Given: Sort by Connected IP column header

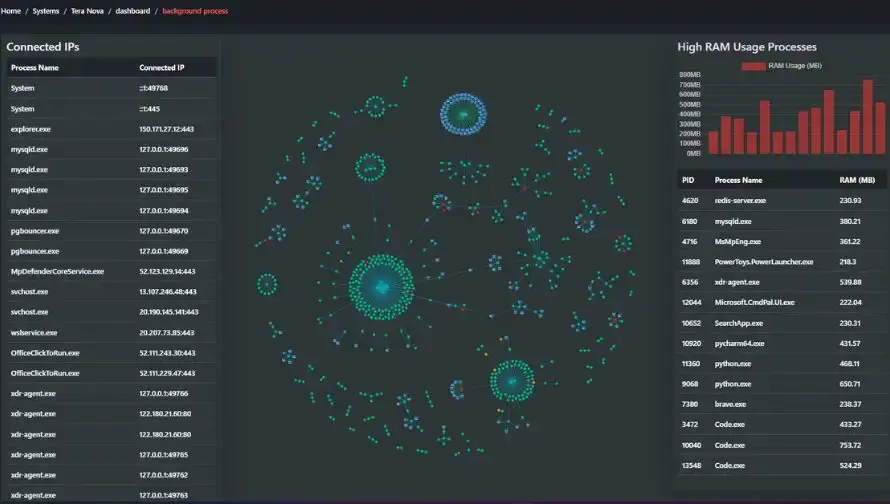Looking at the screenshot, I should click(162, 68).
